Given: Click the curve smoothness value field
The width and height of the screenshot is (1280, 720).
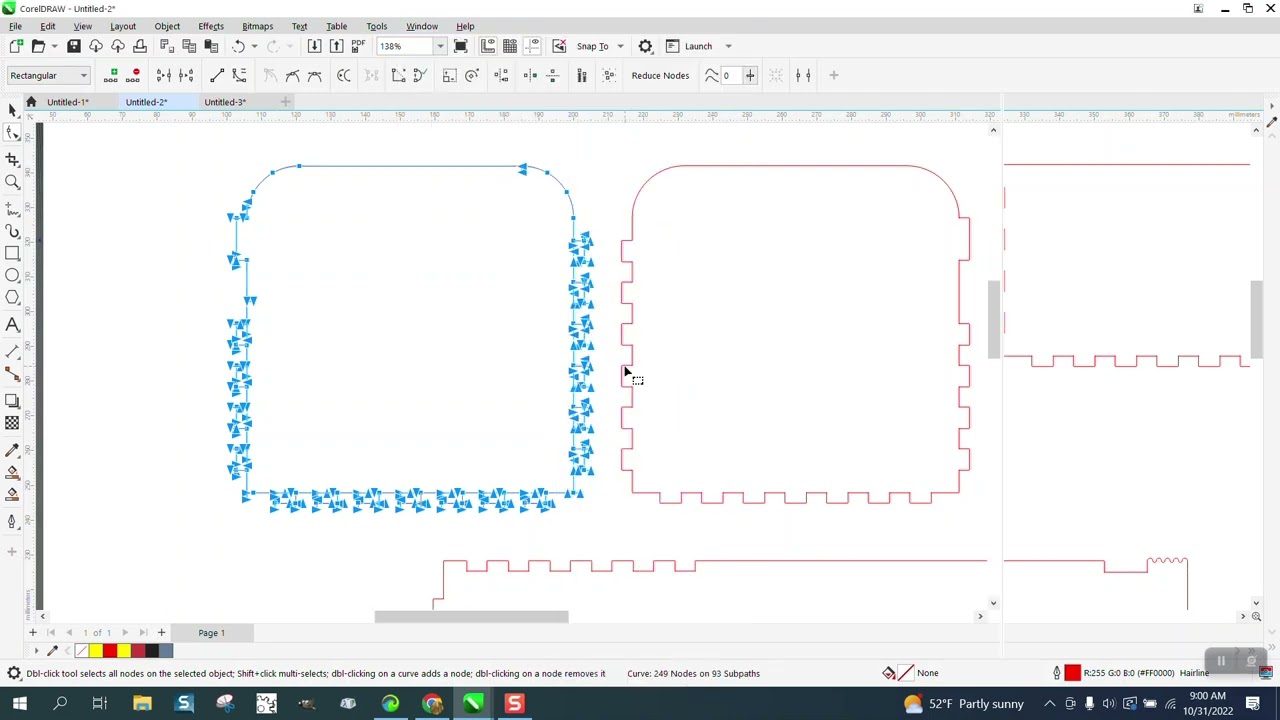Looking at the screenshot, I should [x=730, y=75].
